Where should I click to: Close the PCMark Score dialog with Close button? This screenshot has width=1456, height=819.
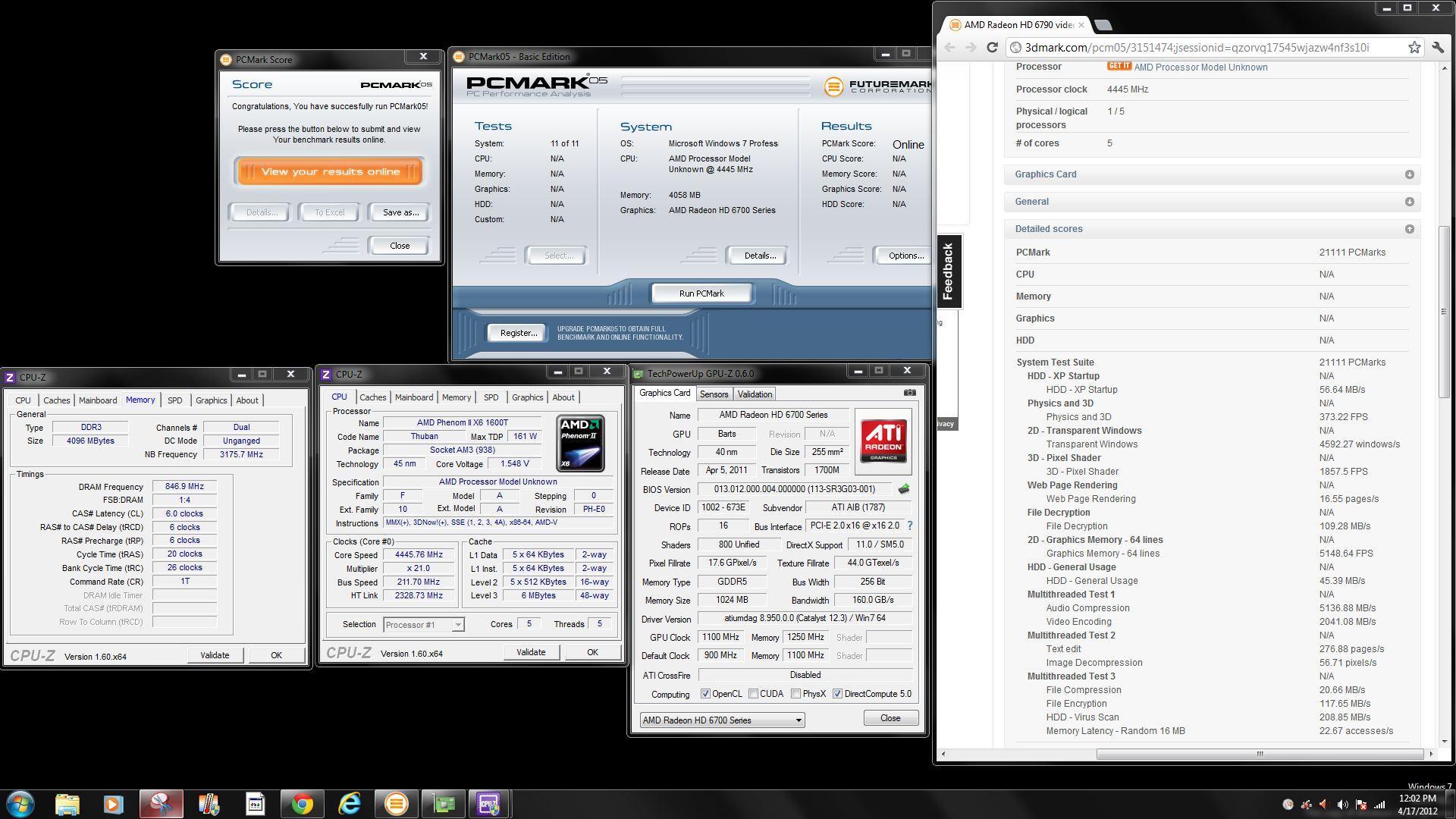coord(400,246)
